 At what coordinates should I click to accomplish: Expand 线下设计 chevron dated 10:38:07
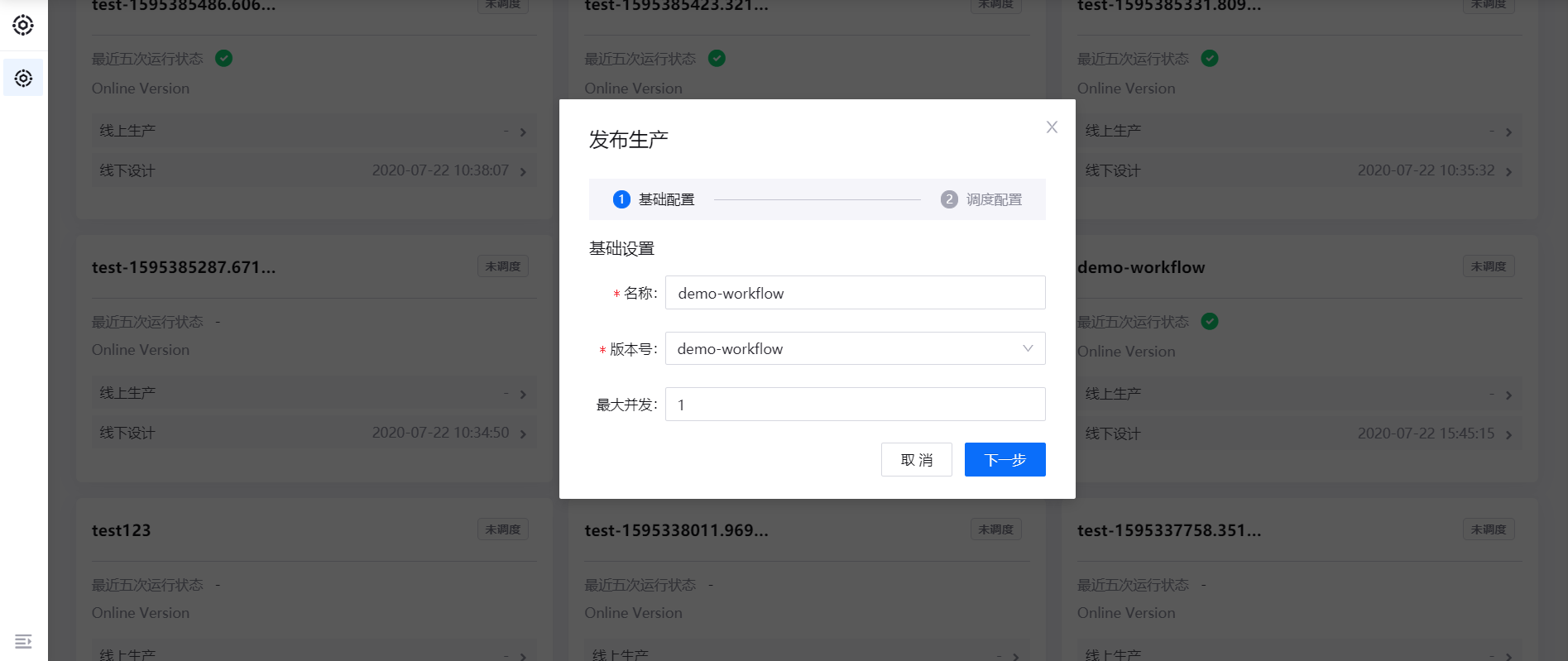coord(523,172)
